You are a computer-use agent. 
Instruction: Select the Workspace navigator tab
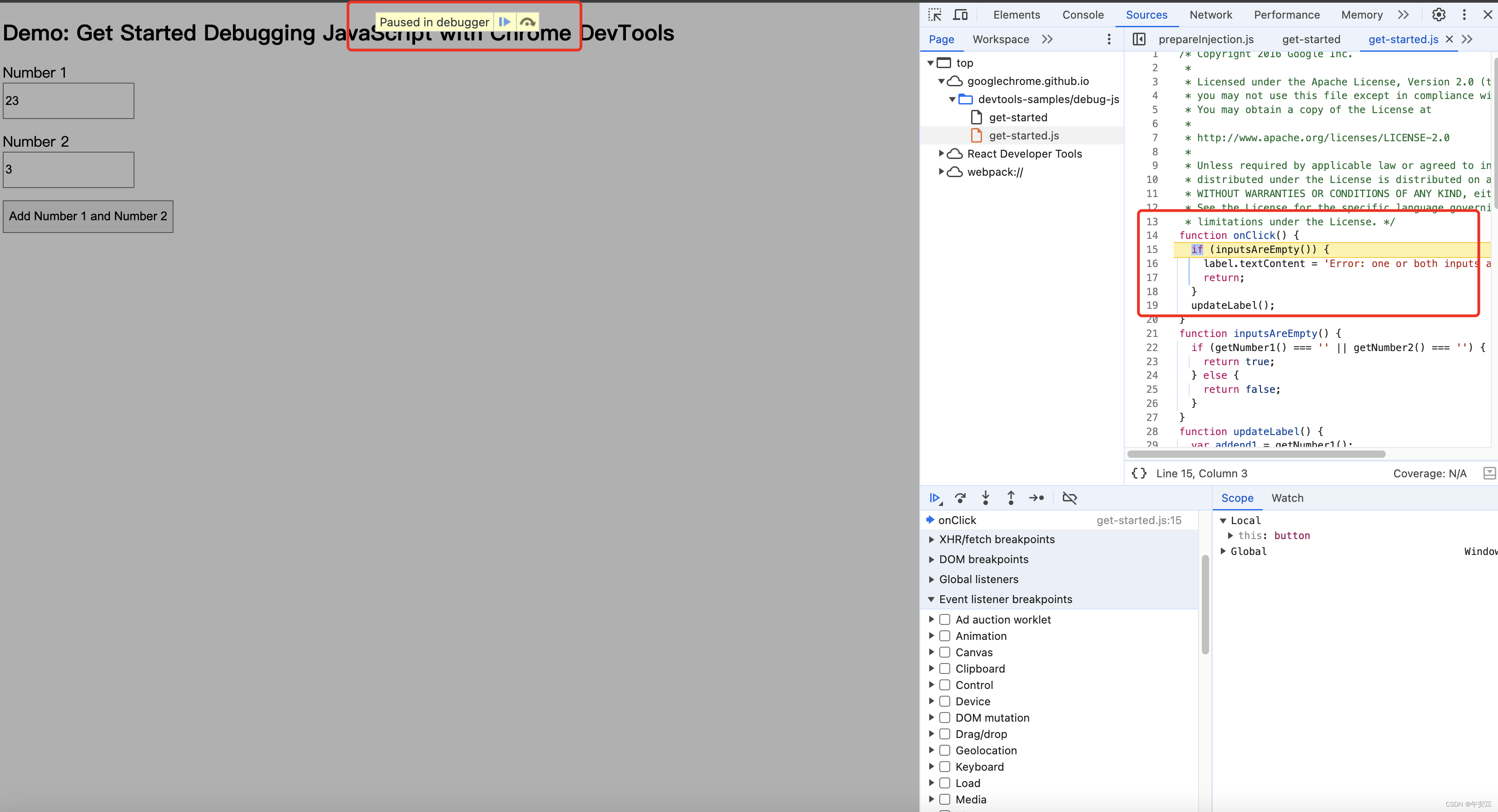click(x=1001, y=39)
